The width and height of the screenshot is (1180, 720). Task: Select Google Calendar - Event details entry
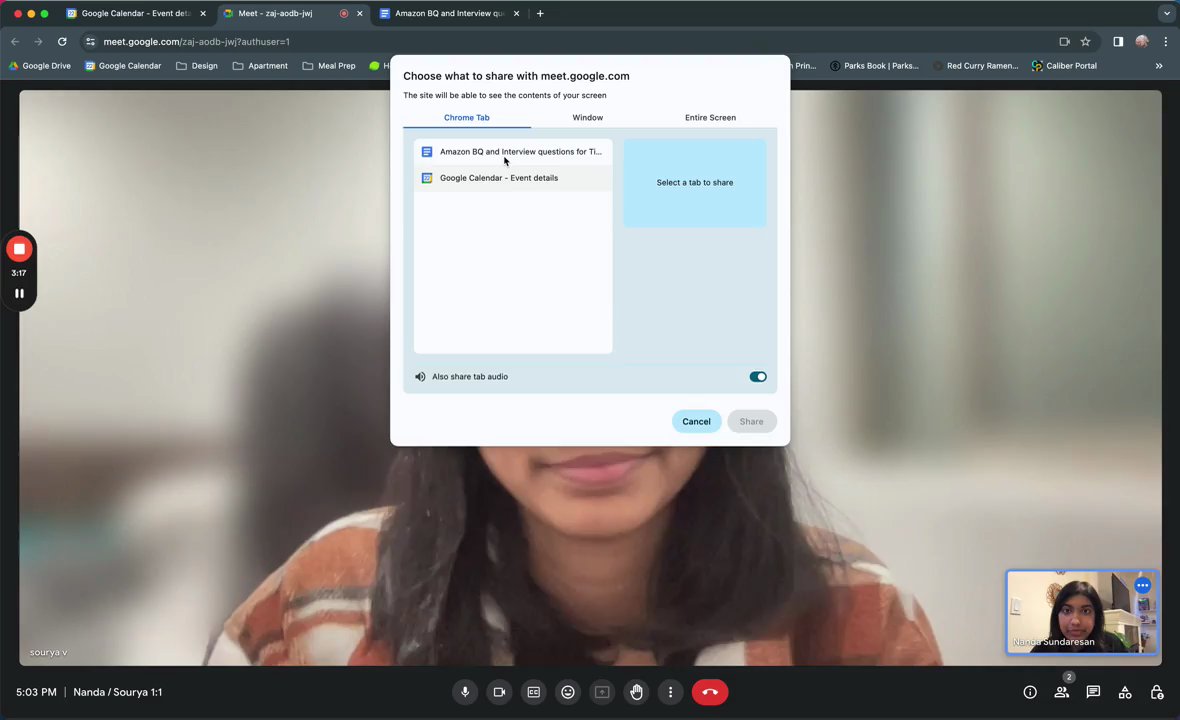tap(513, 178)
